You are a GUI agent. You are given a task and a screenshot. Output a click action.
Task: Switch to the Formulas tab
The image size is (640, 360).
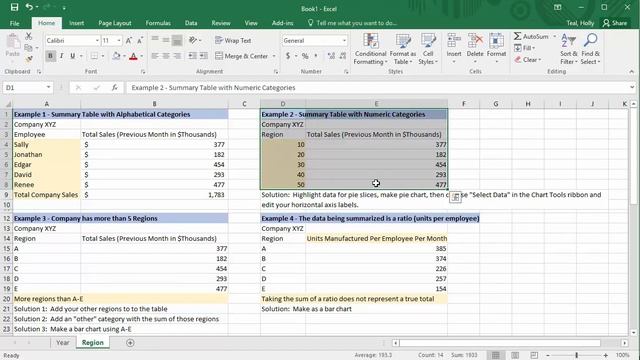tap(158, 23)
